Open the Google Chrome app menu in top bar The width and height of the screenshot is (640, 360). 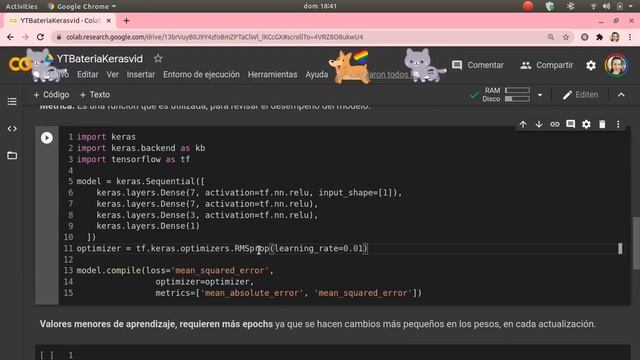(82, 6)
